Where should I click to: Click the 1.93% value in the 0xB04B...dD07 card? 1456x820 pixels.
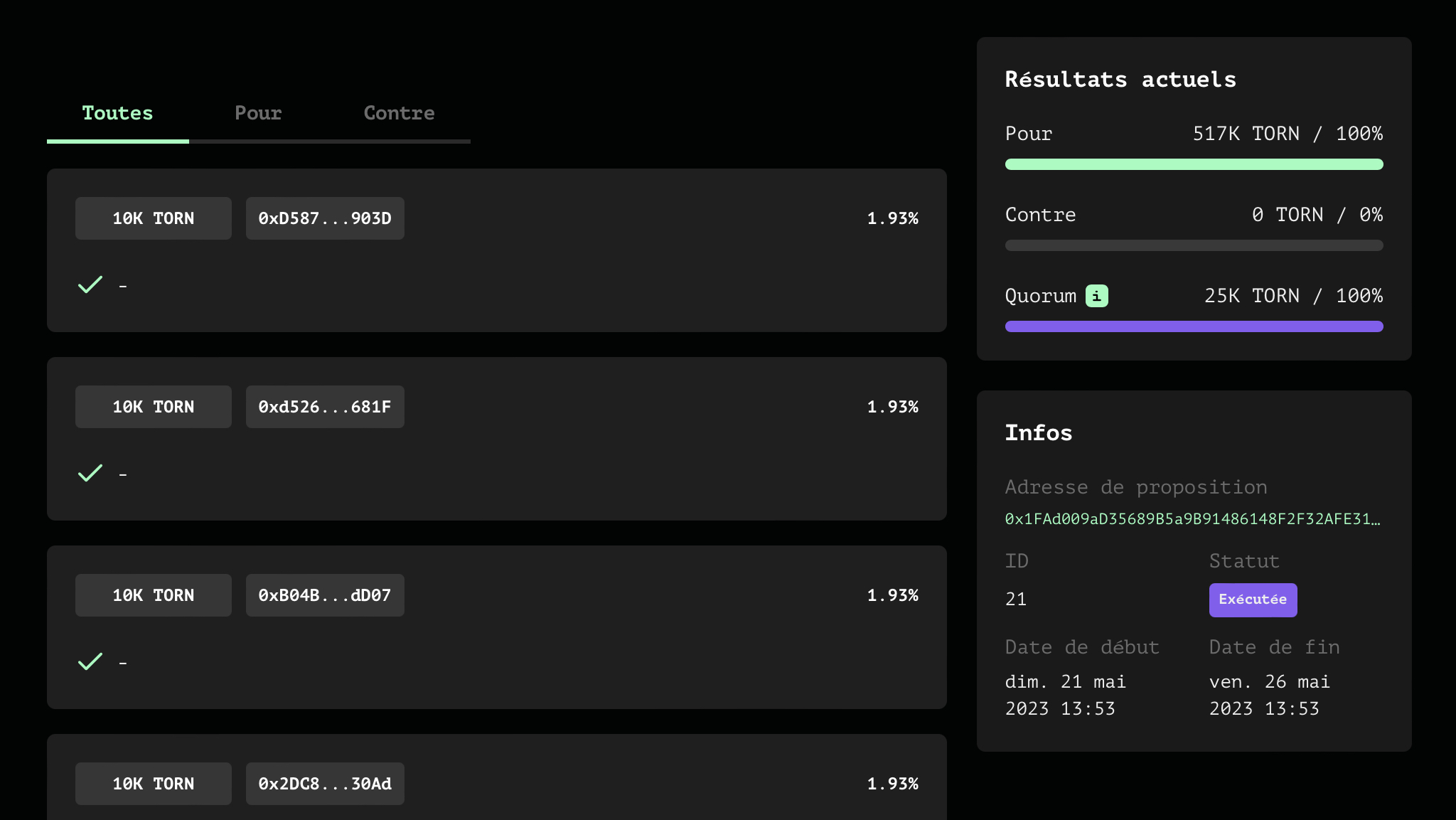[x=893, y=595]
